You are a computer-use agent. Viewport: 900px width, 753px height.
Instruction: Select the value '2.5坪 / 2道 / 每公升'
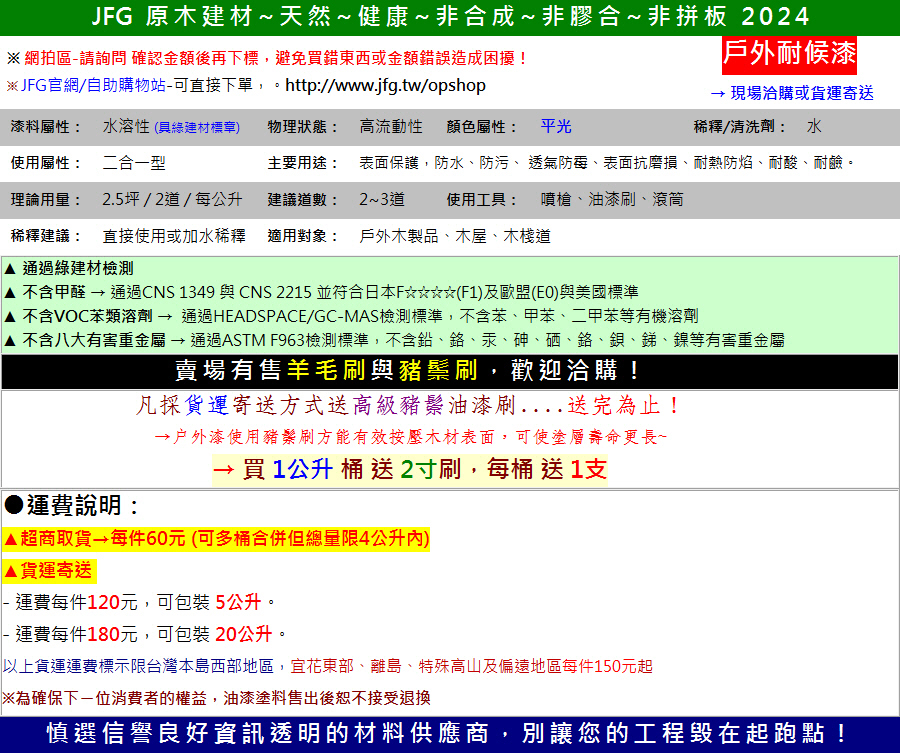tap(172, 200)
